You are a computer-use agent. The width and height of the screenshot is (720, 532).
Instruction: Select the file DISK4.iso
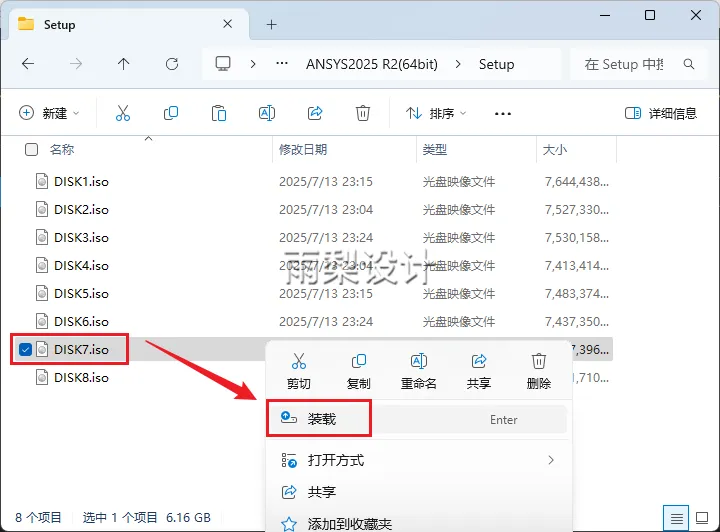(x=81, y=266)
